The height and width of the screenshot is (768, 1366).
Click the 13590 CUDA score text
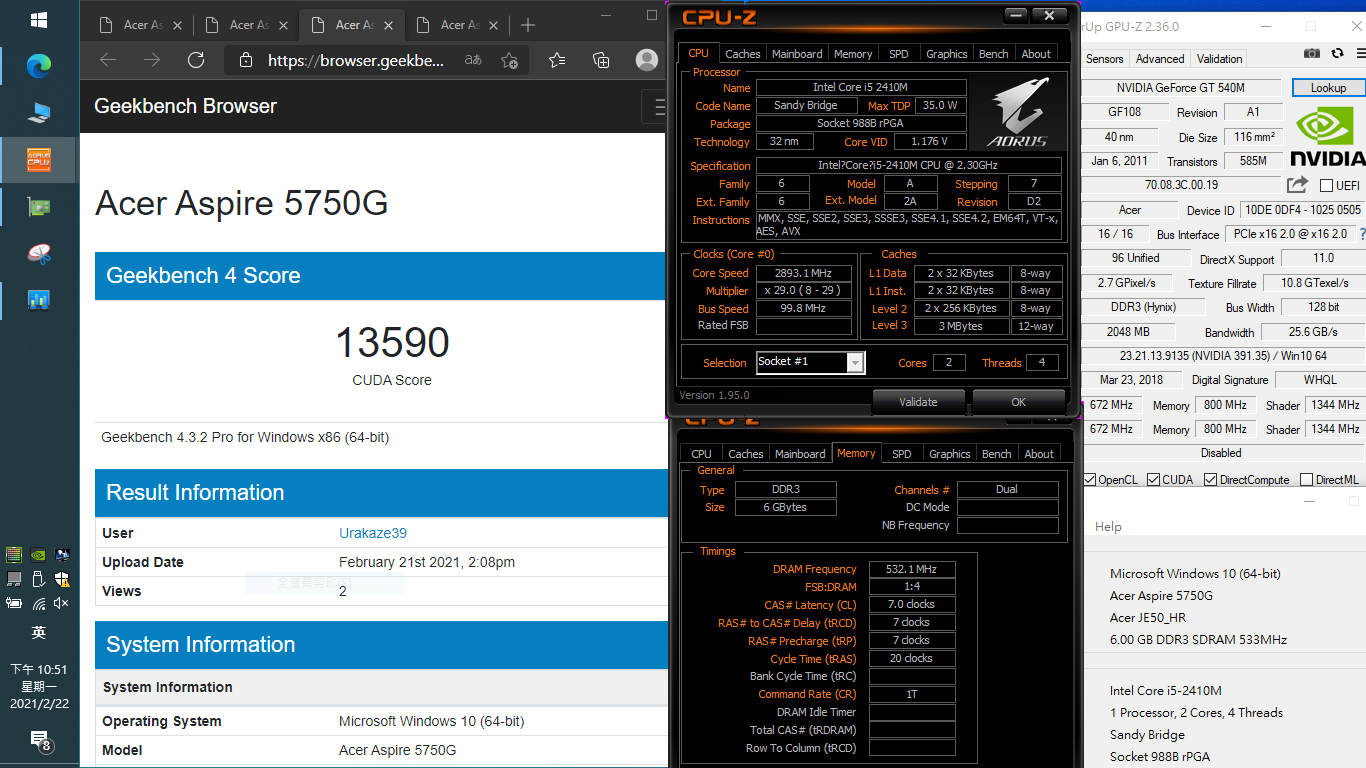click(392, 342)
